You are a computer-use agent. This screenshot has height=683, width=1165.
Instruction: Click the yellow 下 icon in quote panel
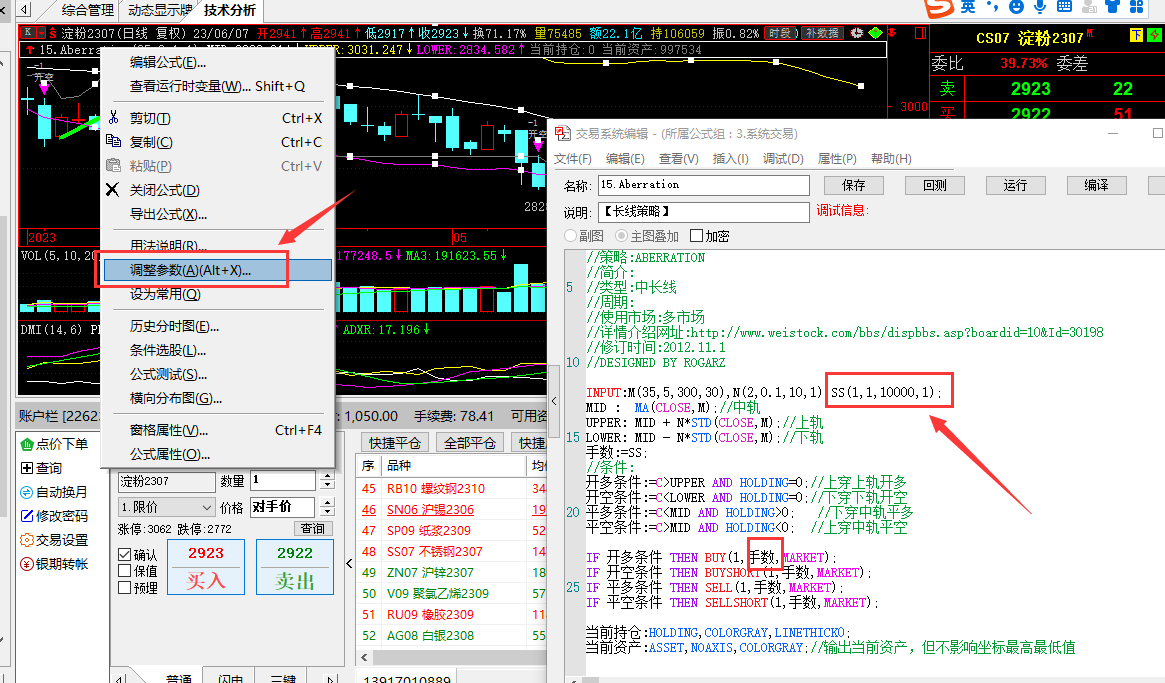[x=1136, y=35]
